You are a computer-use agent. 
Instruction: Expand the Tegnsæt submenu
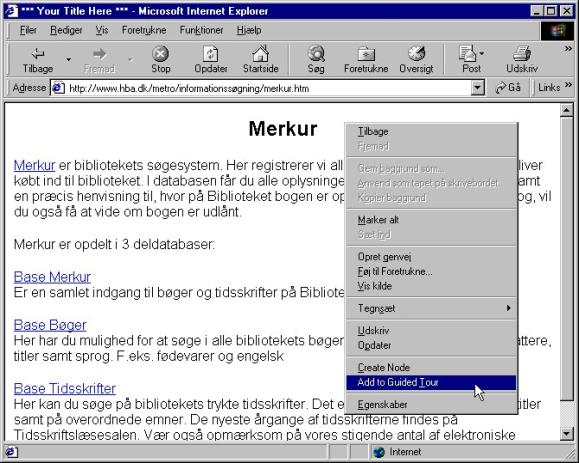(x=431, y=308)
